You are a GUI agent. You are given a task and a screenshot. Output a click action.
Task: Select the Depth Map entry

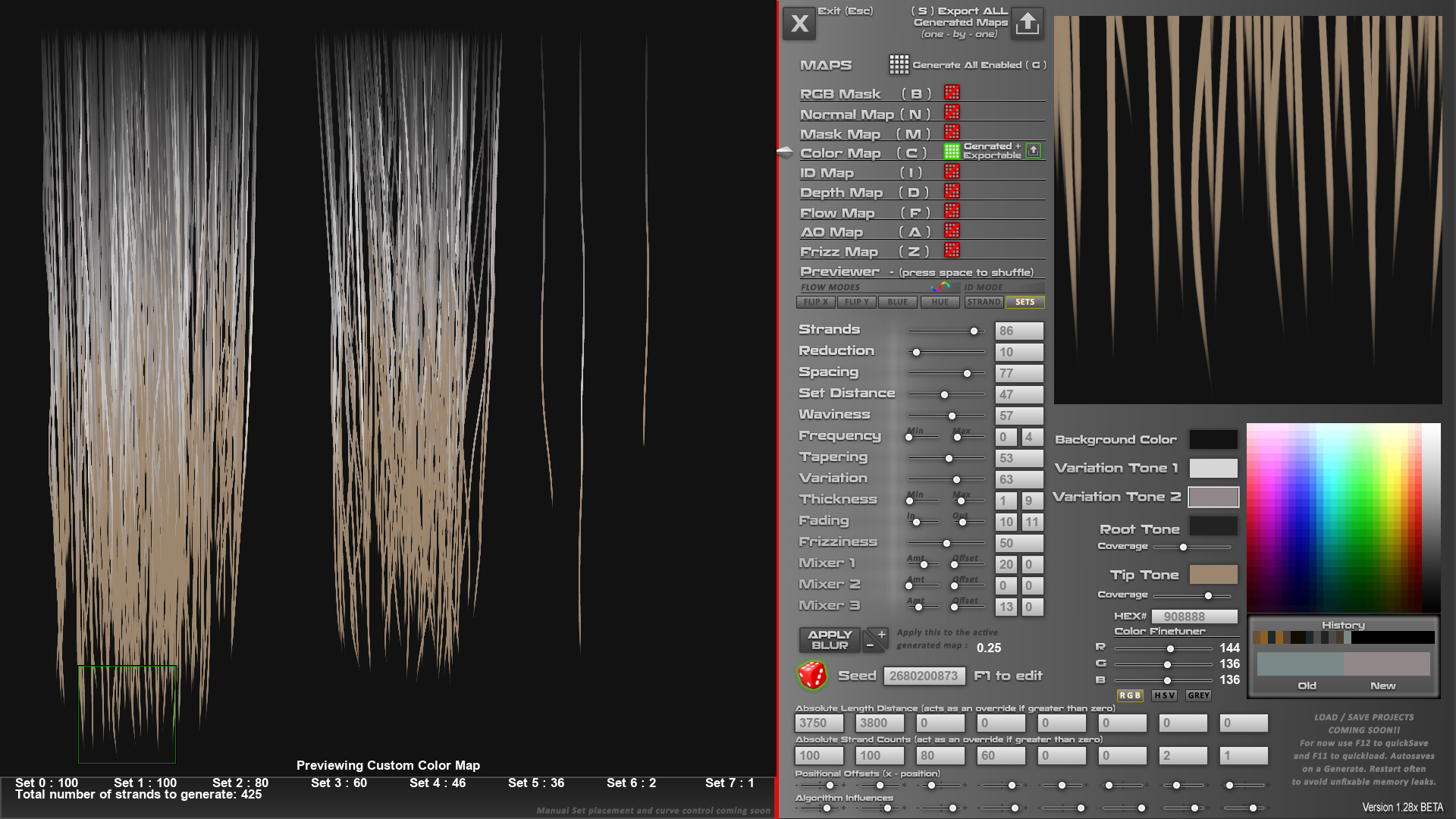(864, 193)
